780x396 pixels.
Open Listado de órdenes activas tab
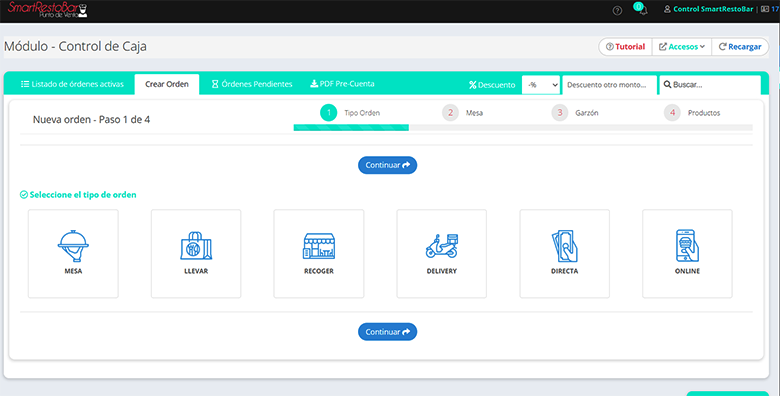72,84
